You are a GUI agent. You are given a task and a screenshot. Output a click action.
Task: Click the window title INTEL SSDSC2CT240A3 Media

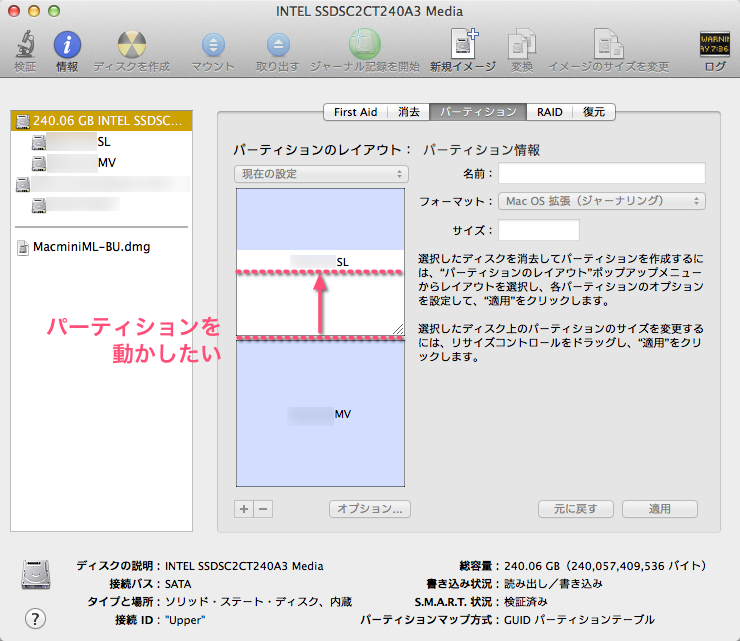[370, 11]
